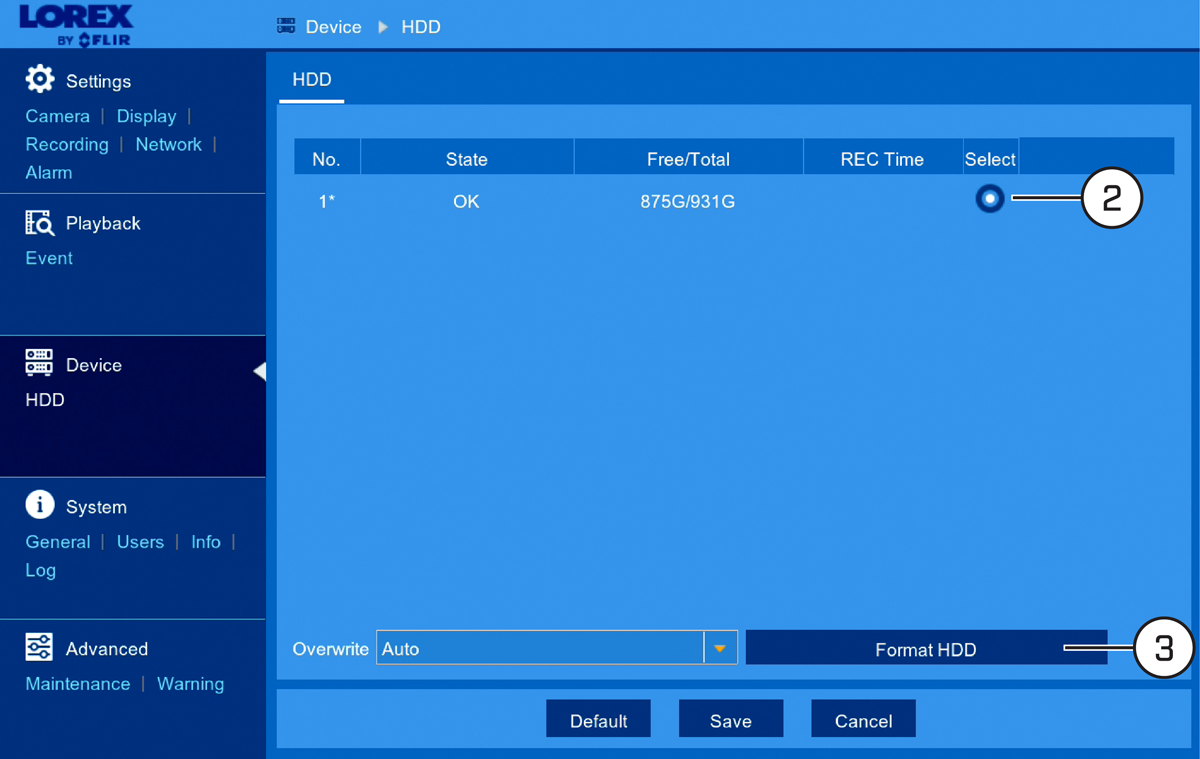The width and height of the screenshot is (1200, 759).
Task: Click the Lorex by FLIR logo
Action: pos(76,24)
